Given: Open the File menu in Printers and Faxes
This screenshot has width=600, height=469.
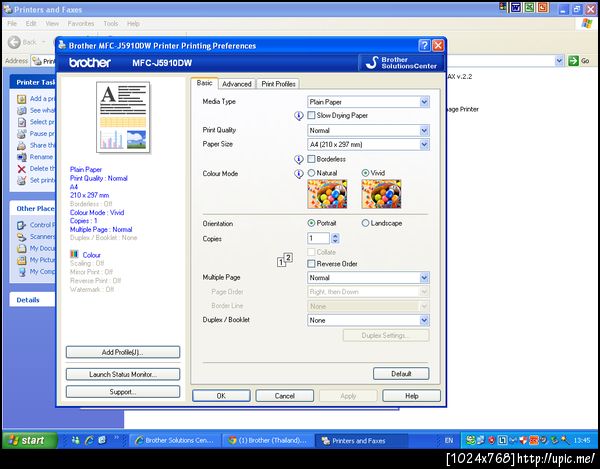Looking at the screenshot, I should coord(12,24).
